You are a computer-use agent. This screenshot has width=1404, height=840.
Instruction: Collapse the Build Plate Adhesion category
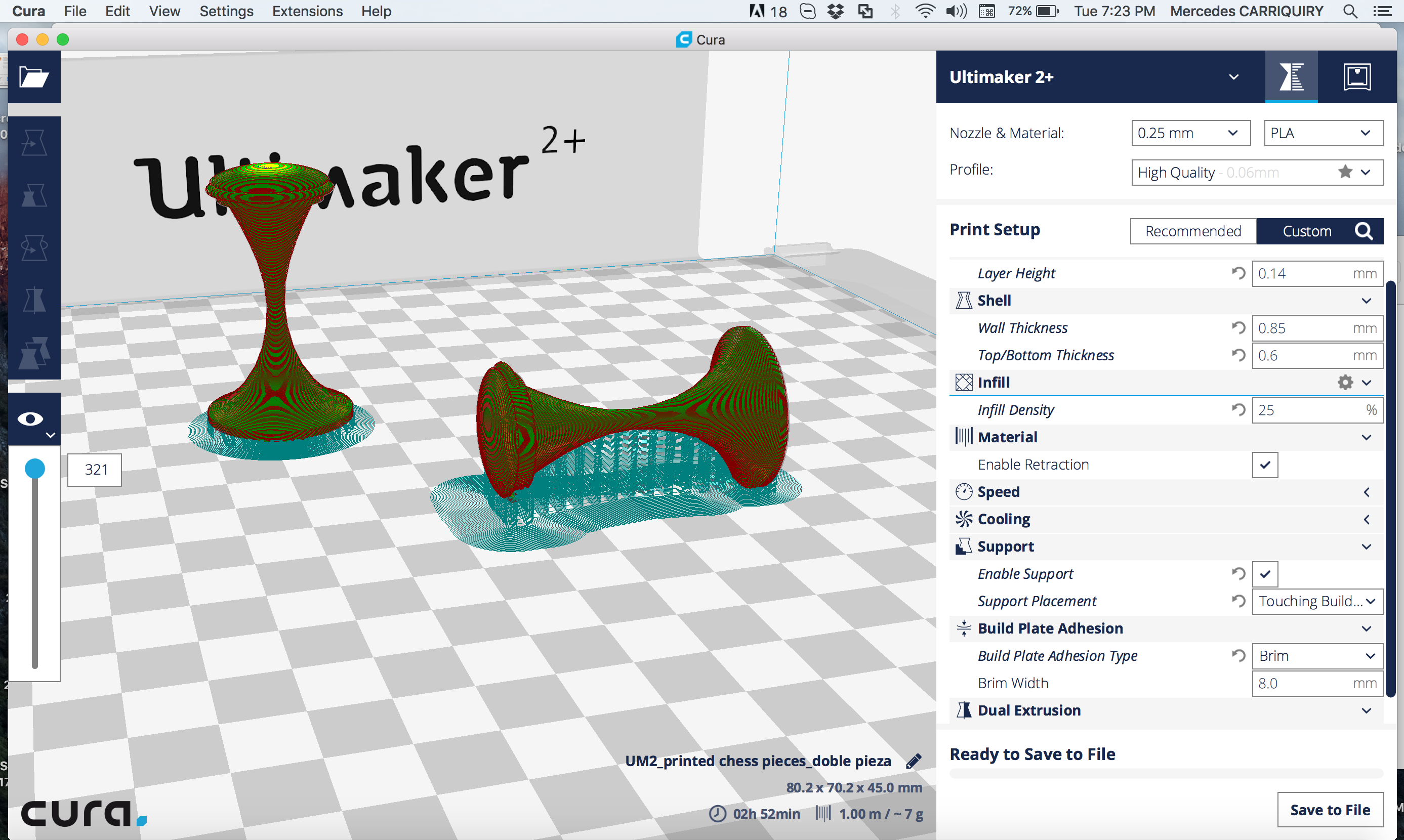click(1366, 629)
